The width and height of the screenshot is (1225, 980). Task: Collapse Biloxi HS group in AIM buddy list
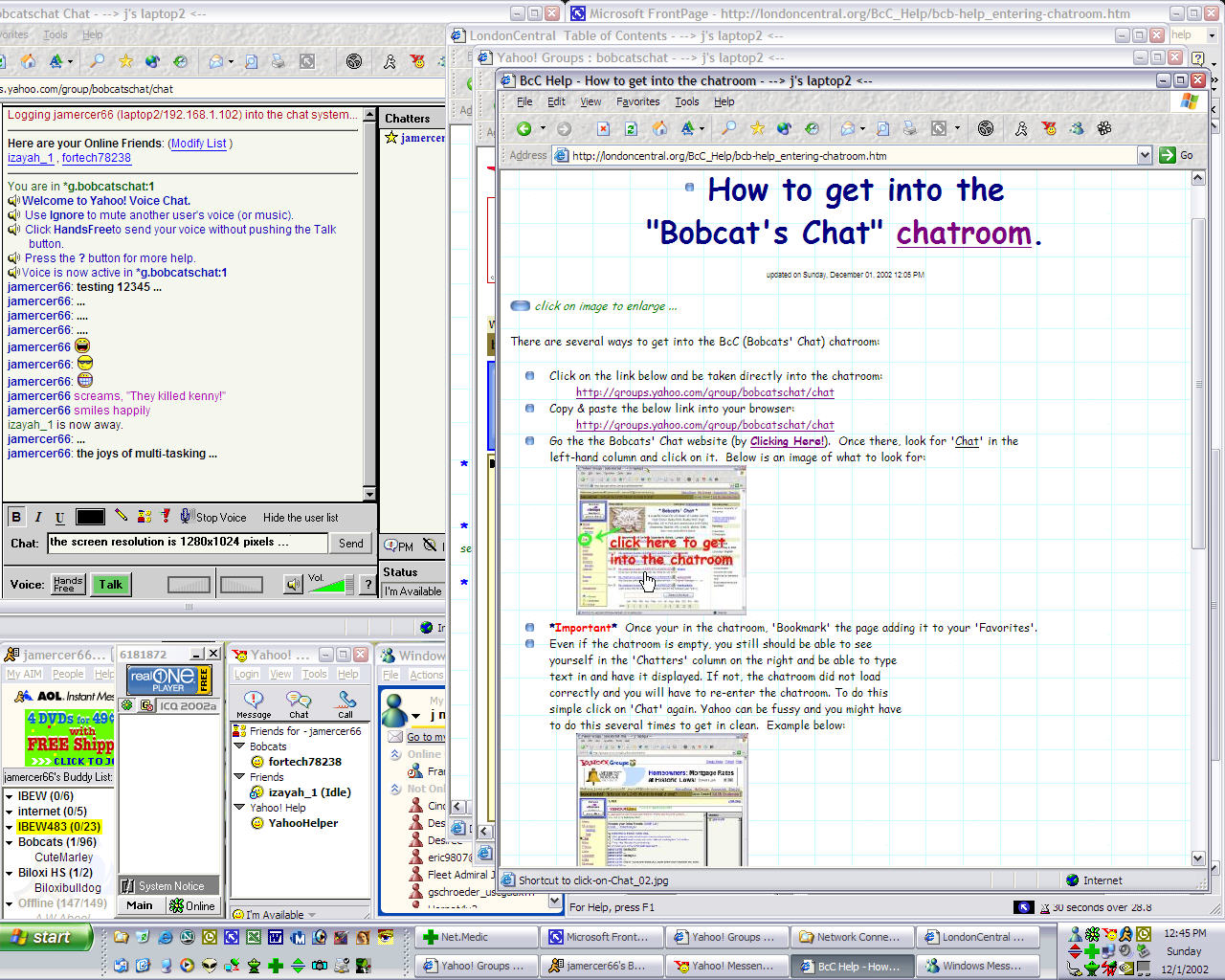pos(10,873)
